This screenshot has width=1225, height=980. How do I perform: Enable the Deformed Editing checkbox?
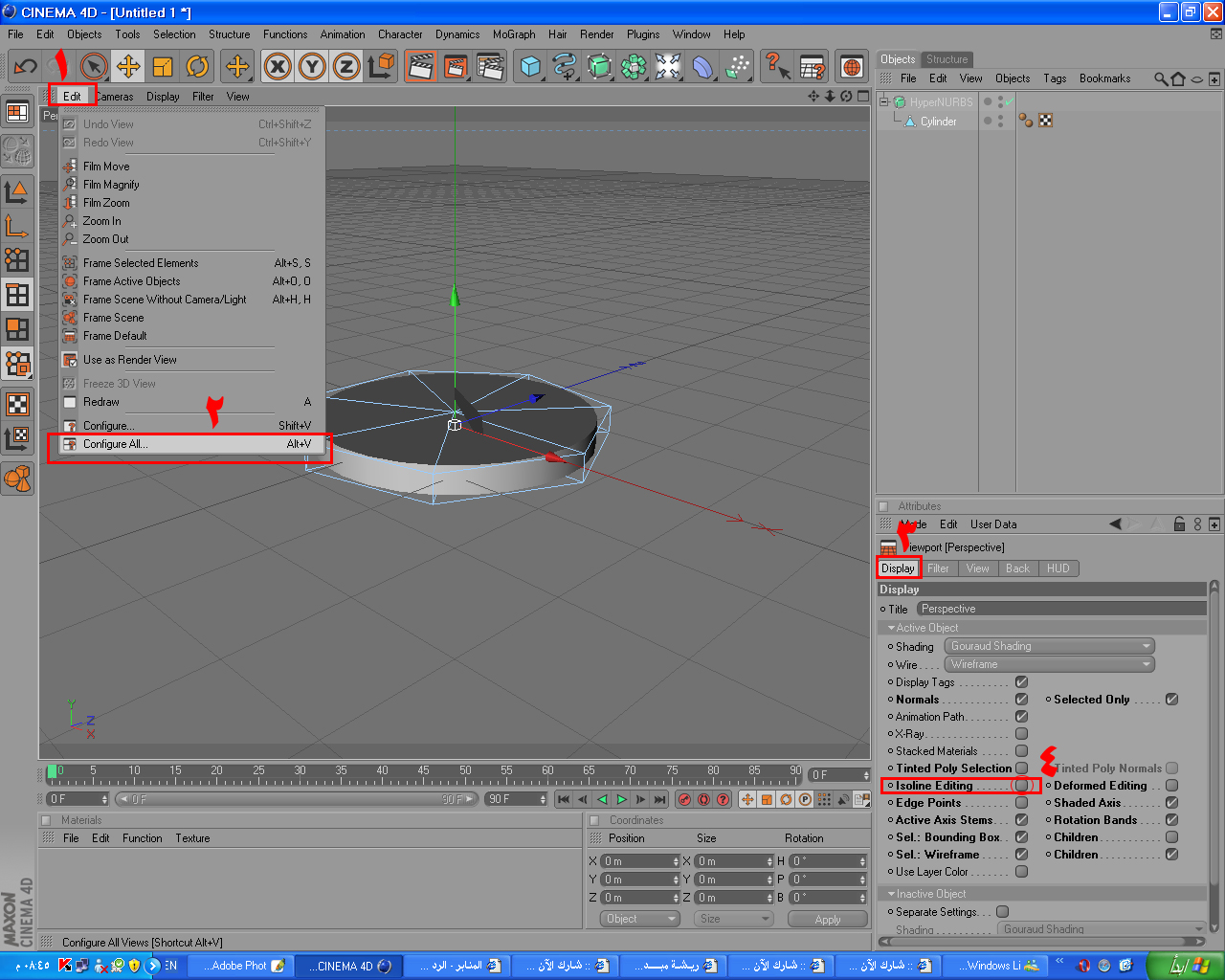click(1171, 786)
